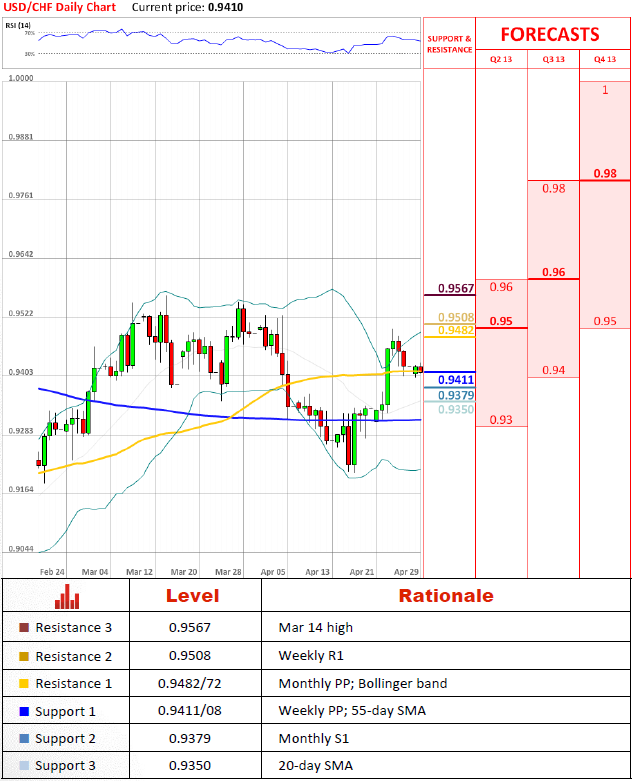633x781 pixels.
Task: Click the 0.9044 price axis label
Action: [x=21, y=549]
